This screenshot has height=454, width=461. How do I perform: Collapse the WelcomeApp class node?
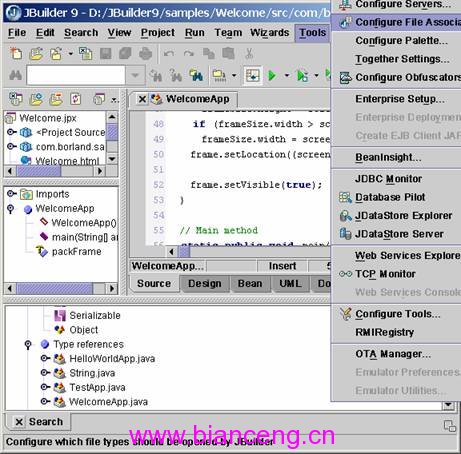tap(11, 209)
